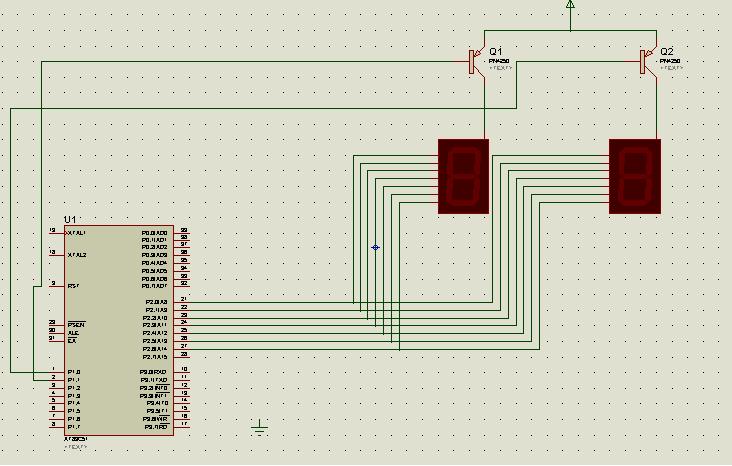Image resolution: width=732 pixels, height=466 pixels.
Task: Click the left seven-segment display
Action: pyautogui.click(x=464, y=177)
